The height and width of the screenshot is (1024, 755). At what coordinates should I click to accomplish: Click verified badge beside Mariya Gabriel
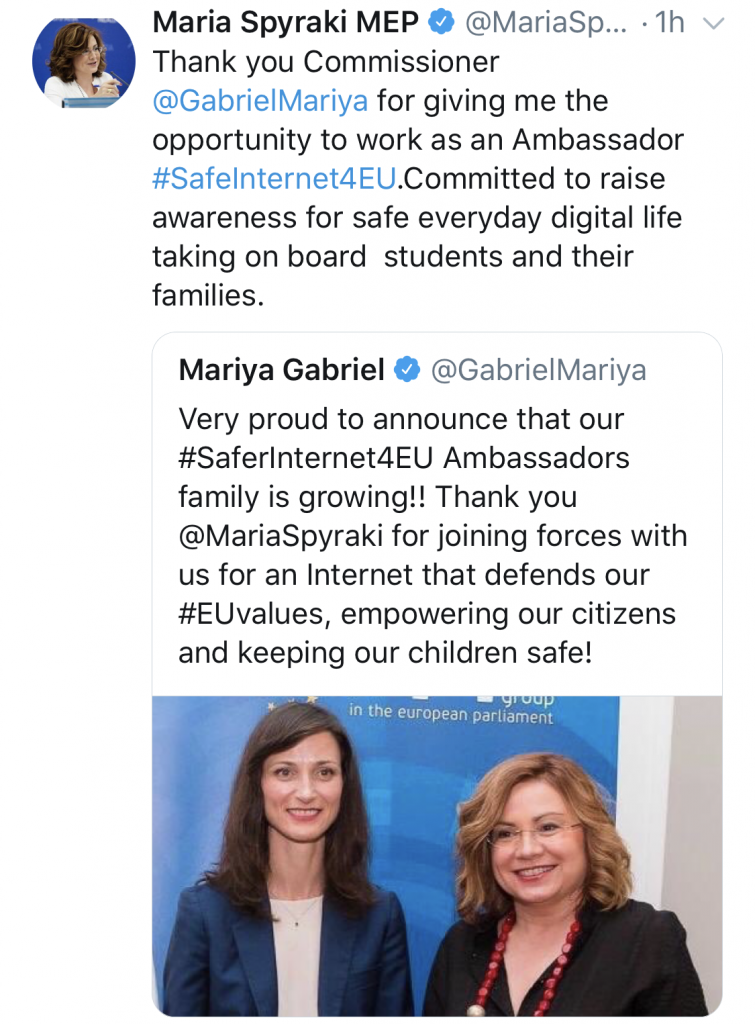(x=407, y=370)
